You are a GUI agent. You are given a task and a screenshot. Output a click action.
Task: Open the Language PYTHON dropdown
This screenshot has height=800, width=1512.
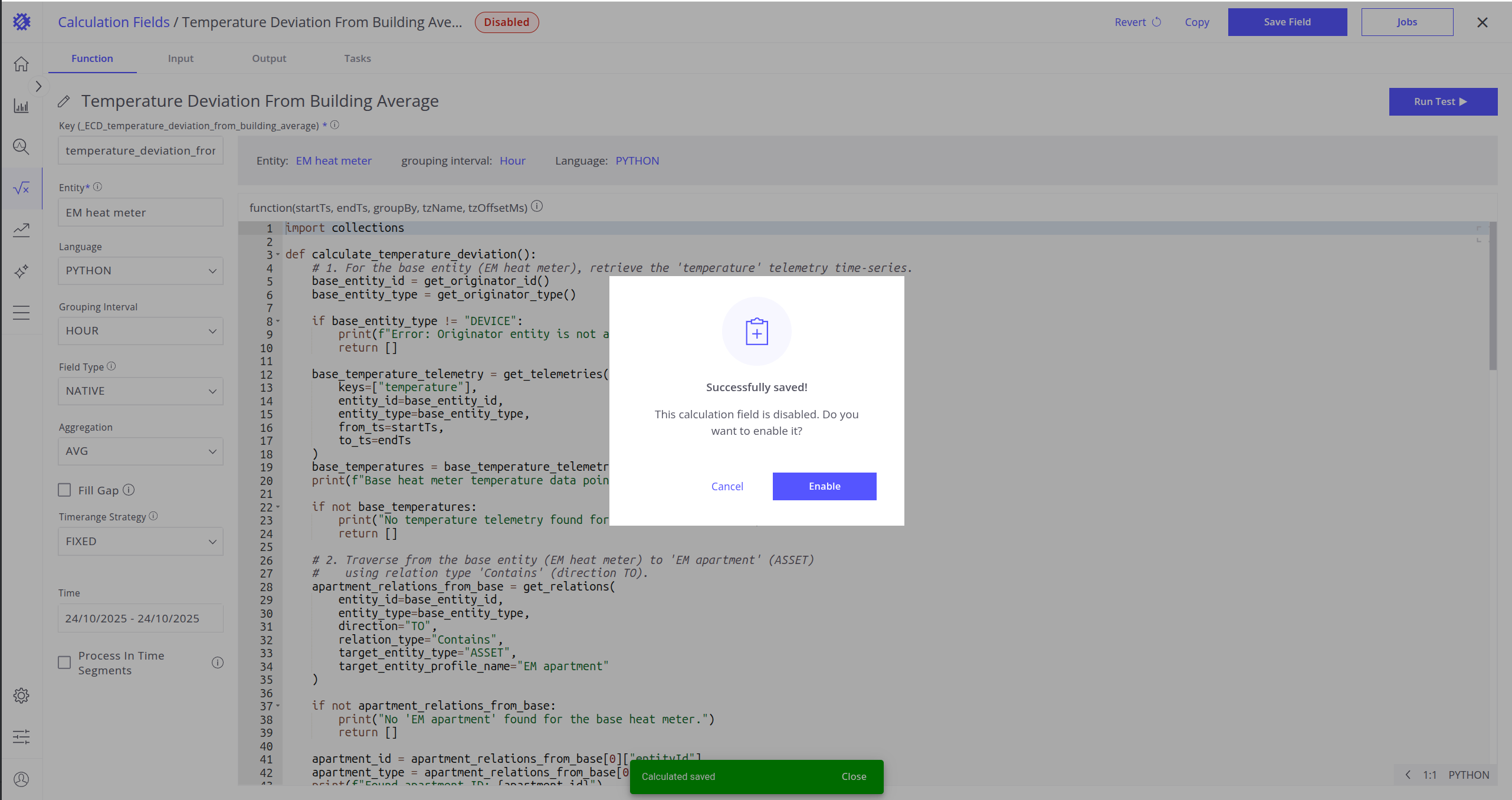coord(140,271)
